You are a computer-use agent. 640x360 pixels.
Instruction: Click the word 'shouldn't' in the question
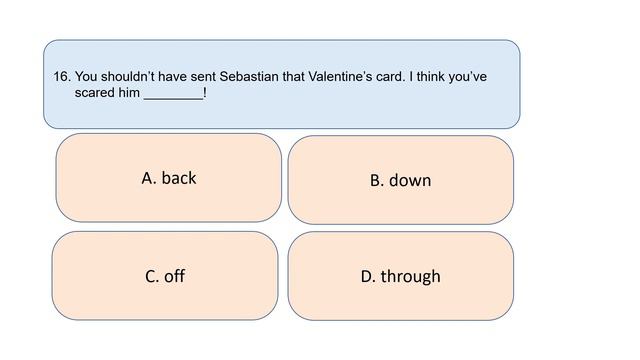coord(128,76)
